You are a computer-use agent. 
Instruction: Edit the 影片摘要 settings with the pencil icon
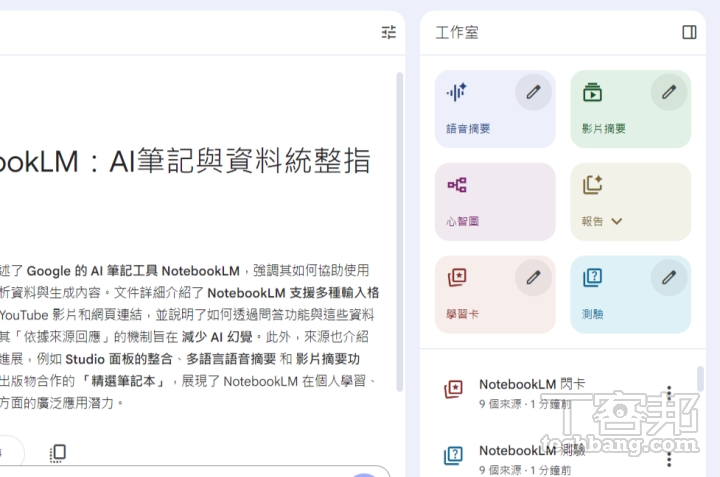tap(669, 92)
